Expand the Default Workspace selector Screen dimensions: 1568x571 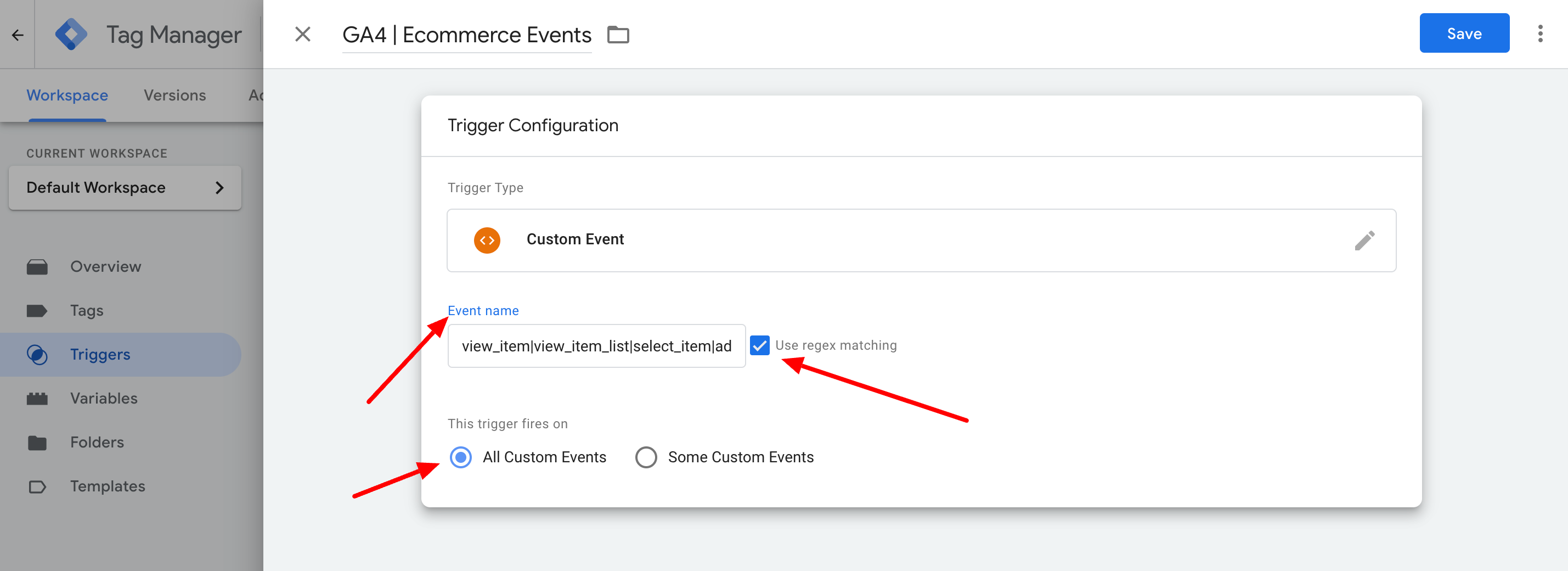125,188
